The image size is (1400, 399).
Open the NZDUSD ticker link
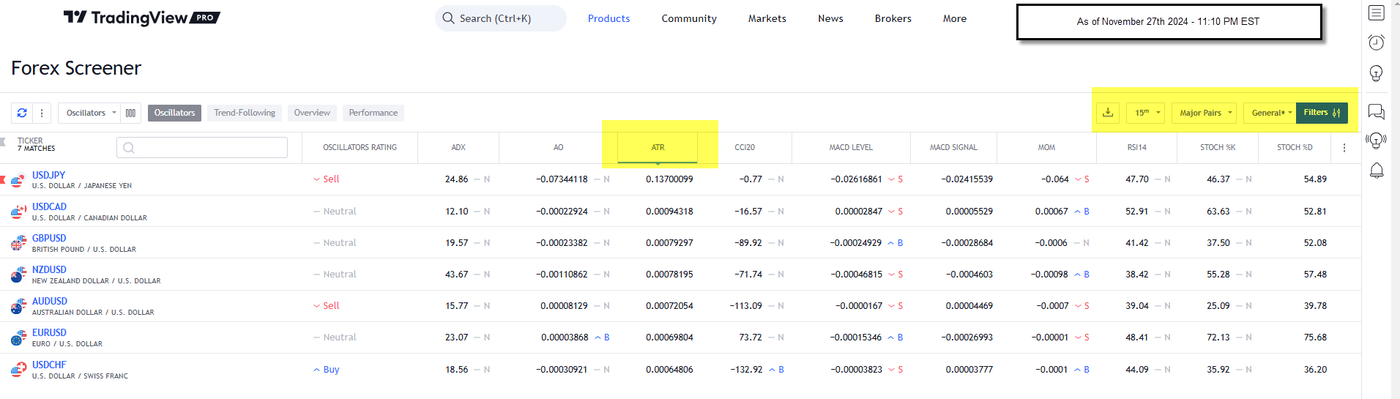click(50, 270)
